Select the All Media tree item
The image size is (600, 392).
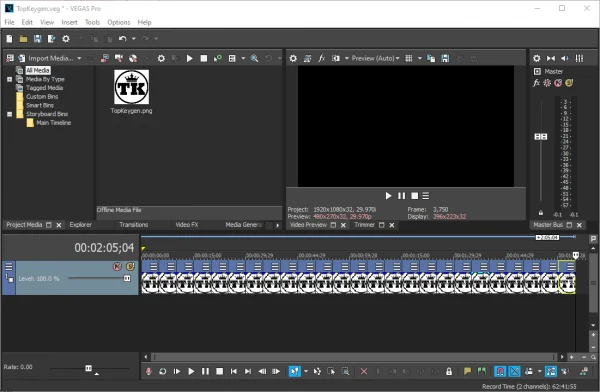point(38,70)
